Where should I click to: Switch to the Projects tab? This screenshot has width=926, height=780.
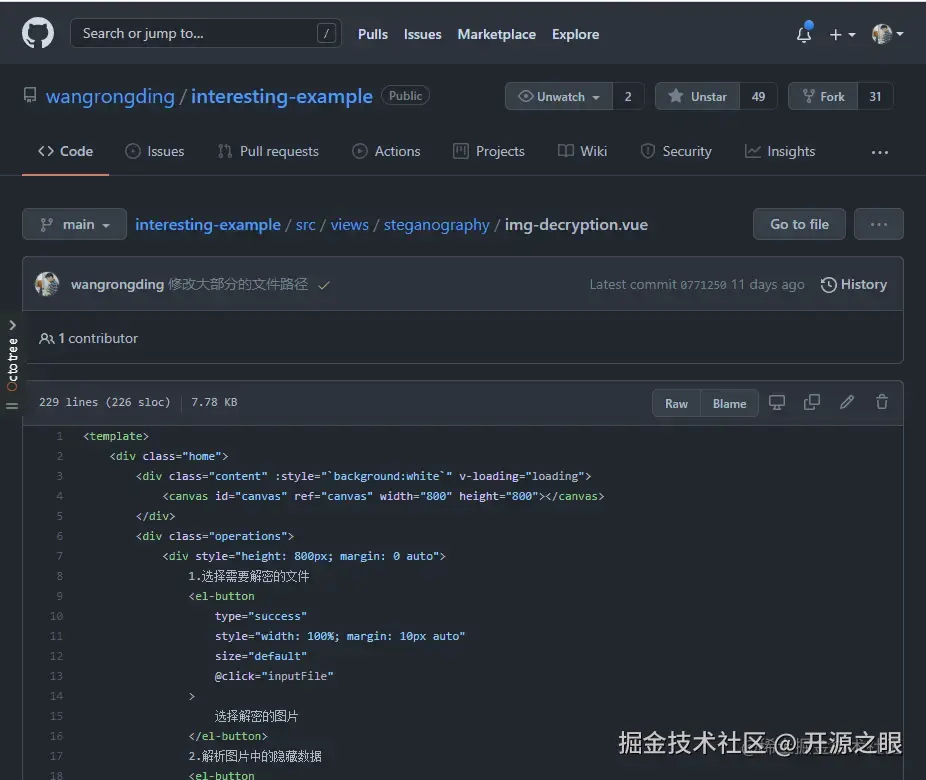(x=488, y=151)
